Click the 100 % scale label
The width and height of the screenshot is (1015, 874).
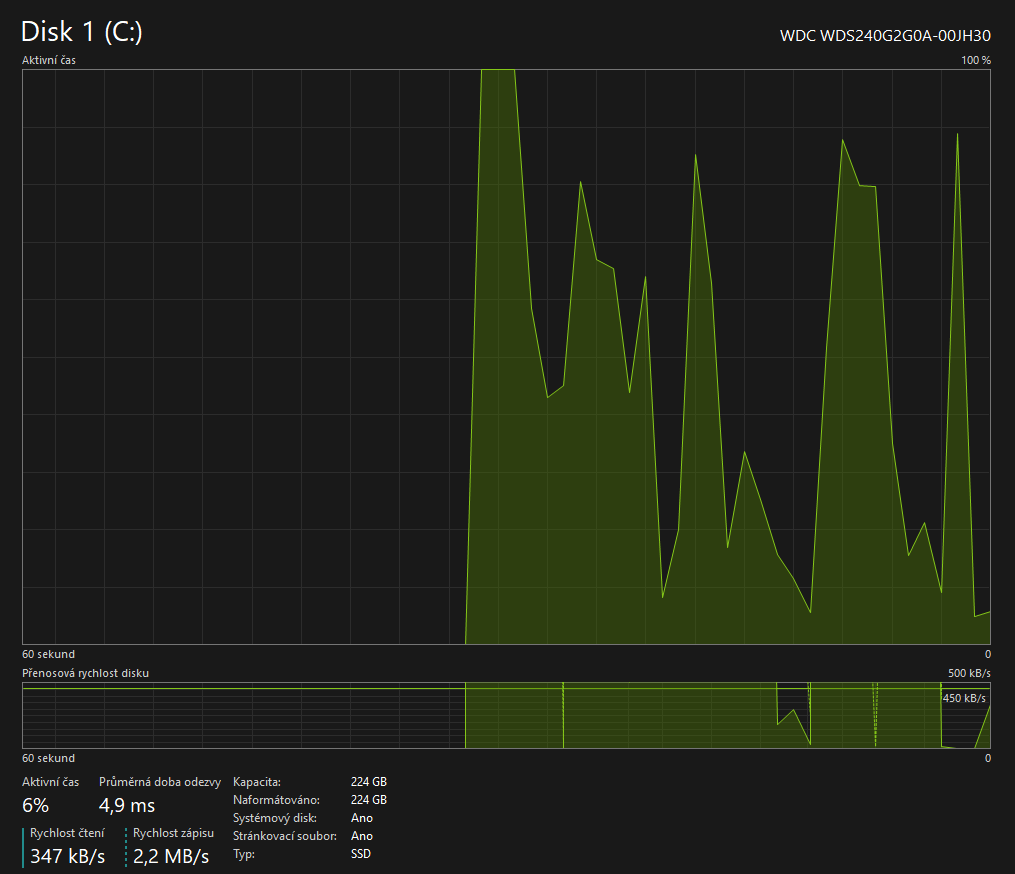tap(975, 60)
